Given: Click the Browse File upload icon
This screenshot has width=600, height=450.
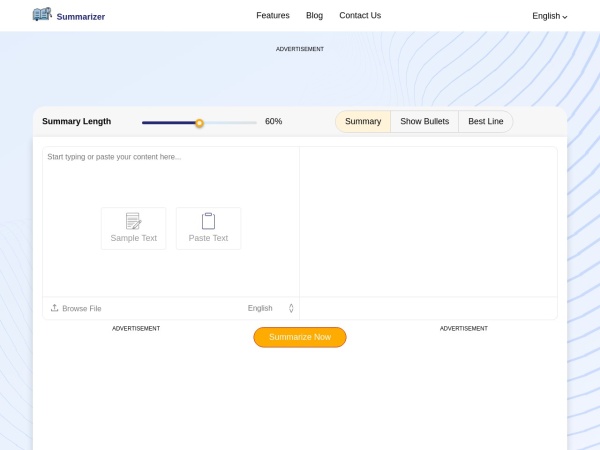Looking at the screenshot, I should click(54, 308).
